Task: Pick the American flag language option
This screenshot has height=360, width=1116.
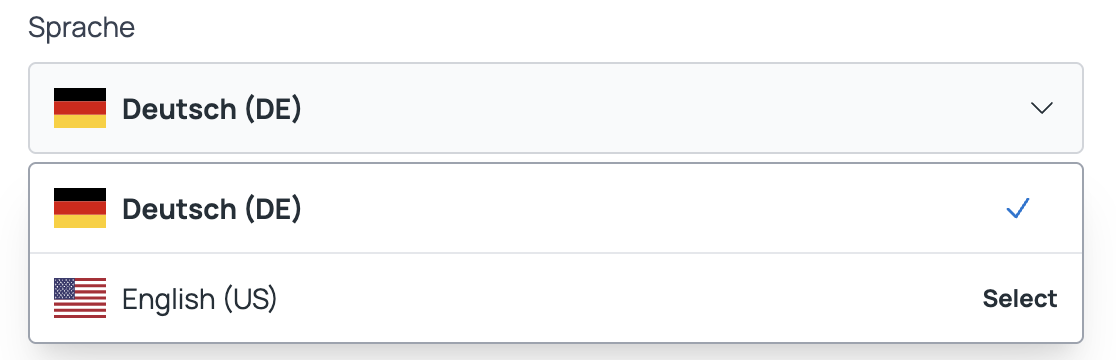Action: [556, 298]
